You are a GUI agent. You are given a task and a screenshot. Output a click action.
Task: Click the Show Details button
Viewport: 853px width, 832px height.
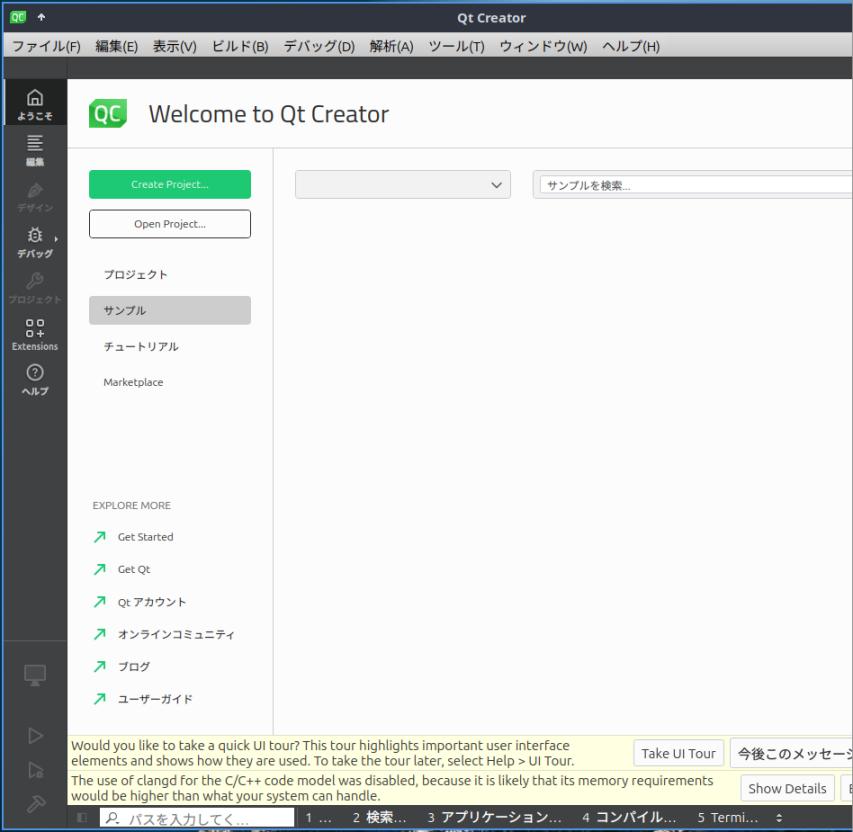(787, 788)
